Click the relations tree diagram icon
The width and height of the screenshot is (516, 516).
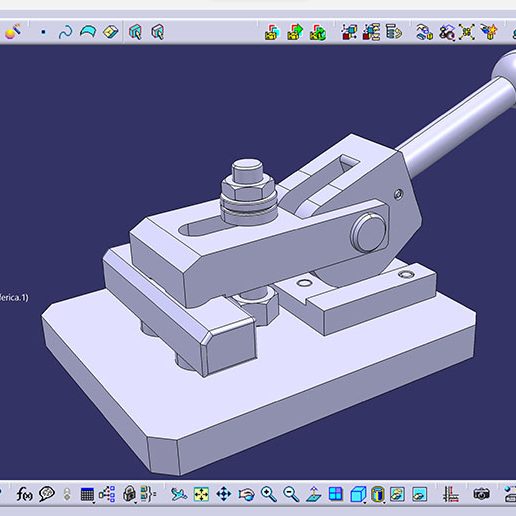(107, 494)
